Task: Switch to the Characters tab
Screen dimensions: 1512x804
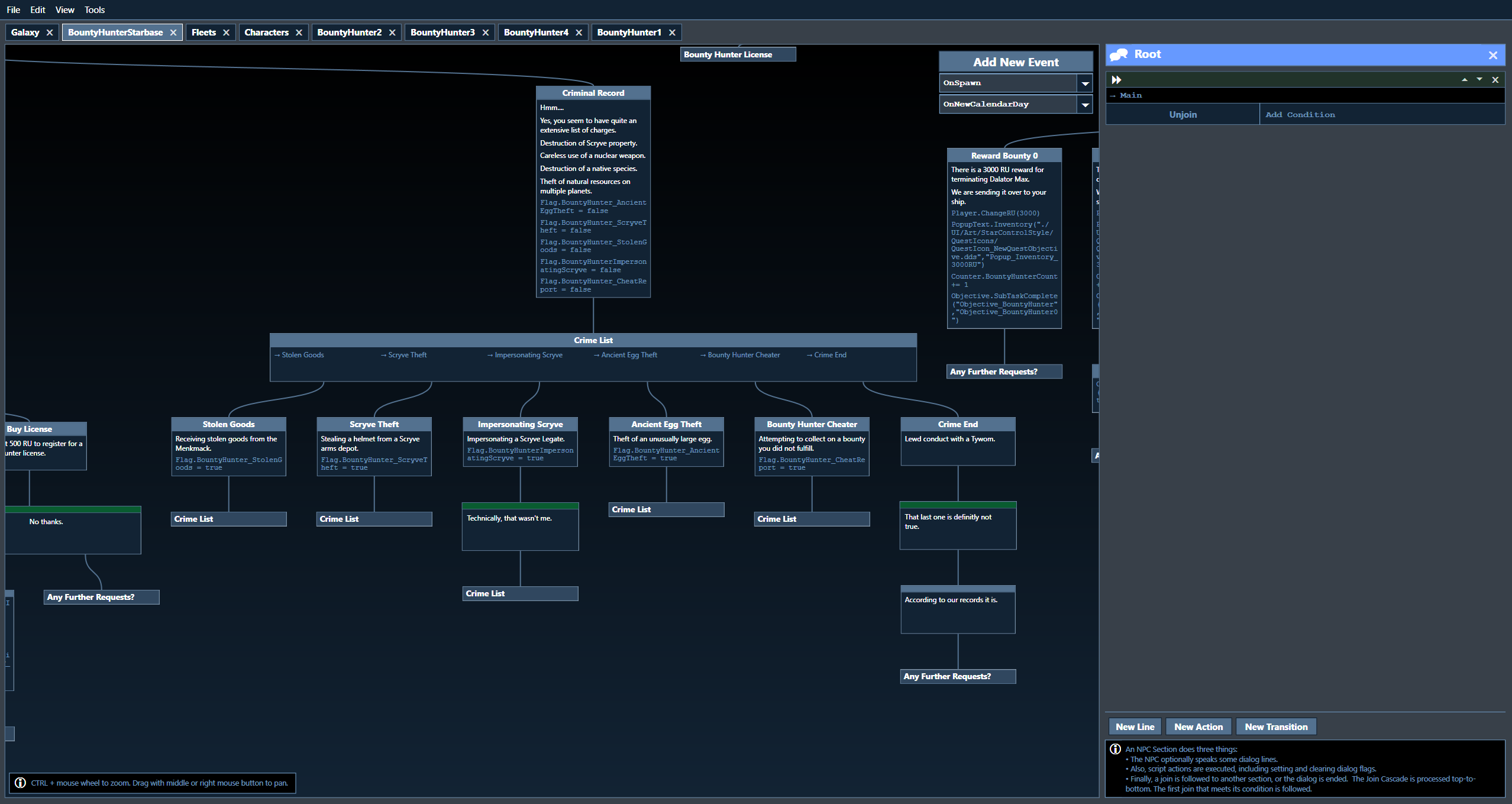Action: [x=266, y=33]
